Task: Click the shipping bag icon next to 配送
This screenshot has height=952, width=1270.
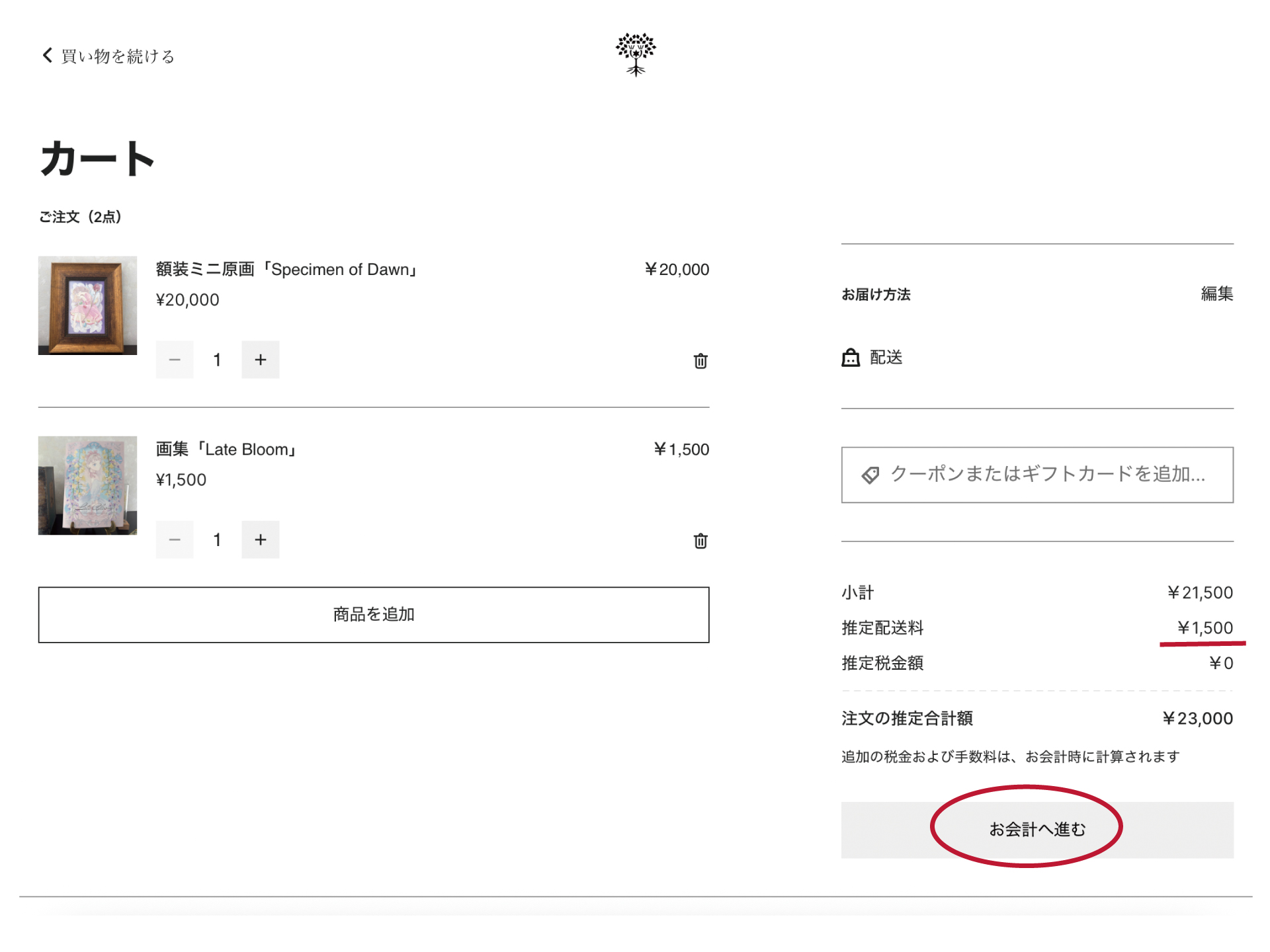Action: [851, 358]
